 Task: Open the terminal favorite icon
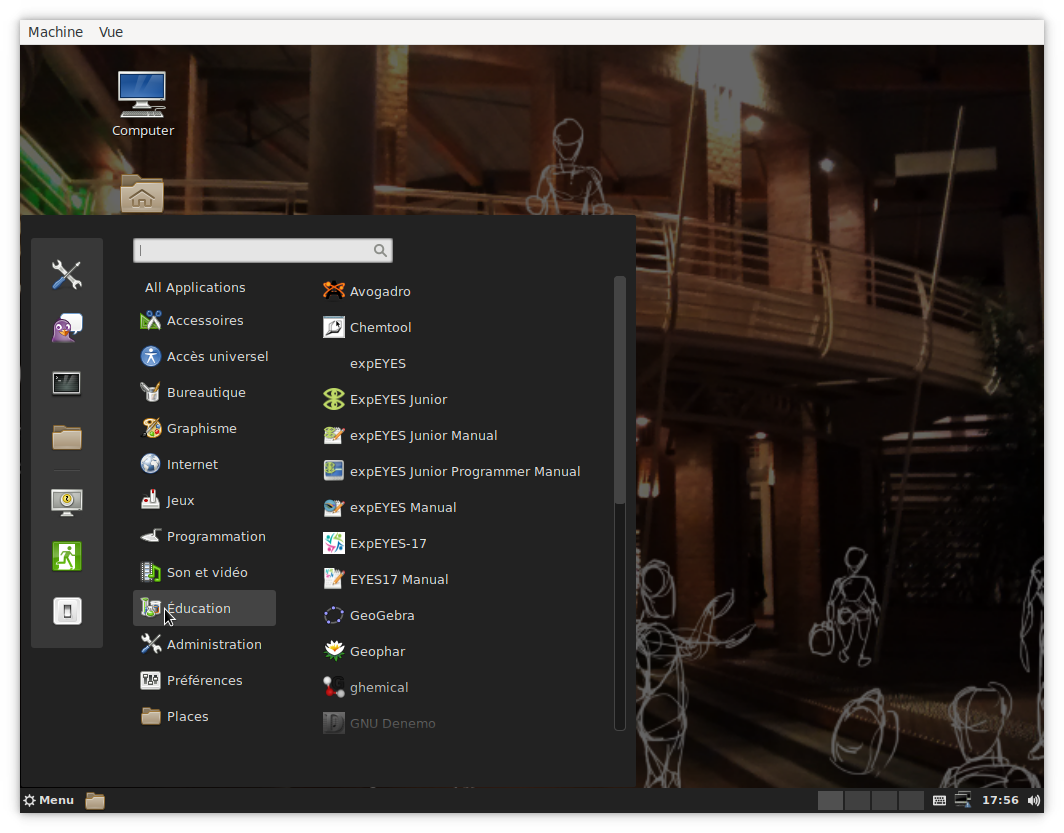tap(66, 383)
